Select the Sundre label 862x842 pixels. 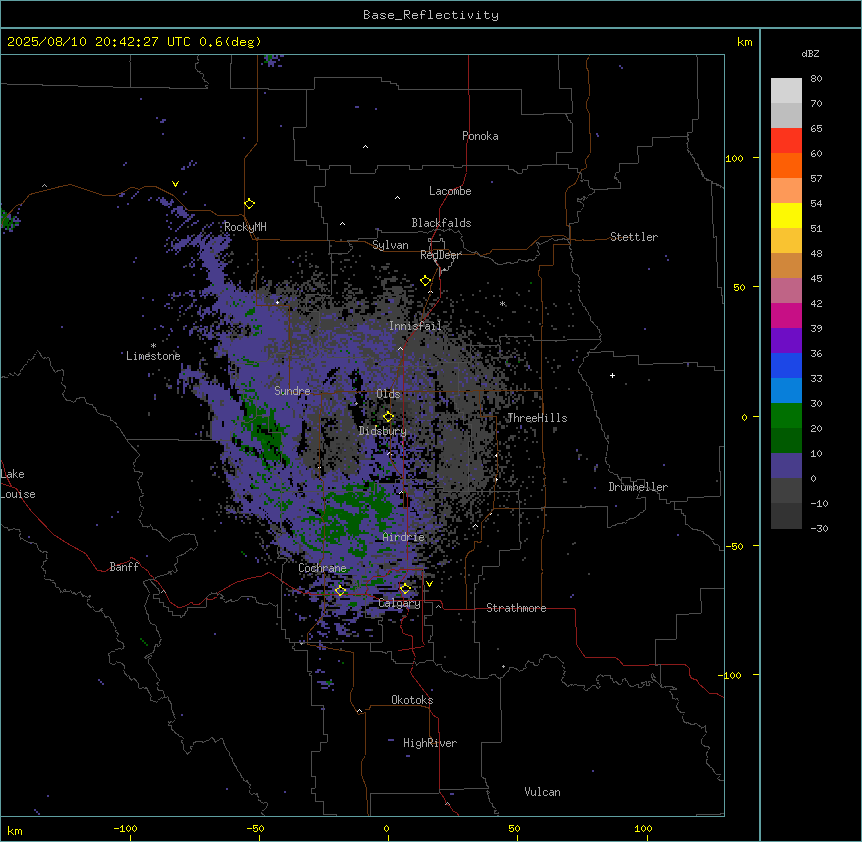[x=292, y=391]
